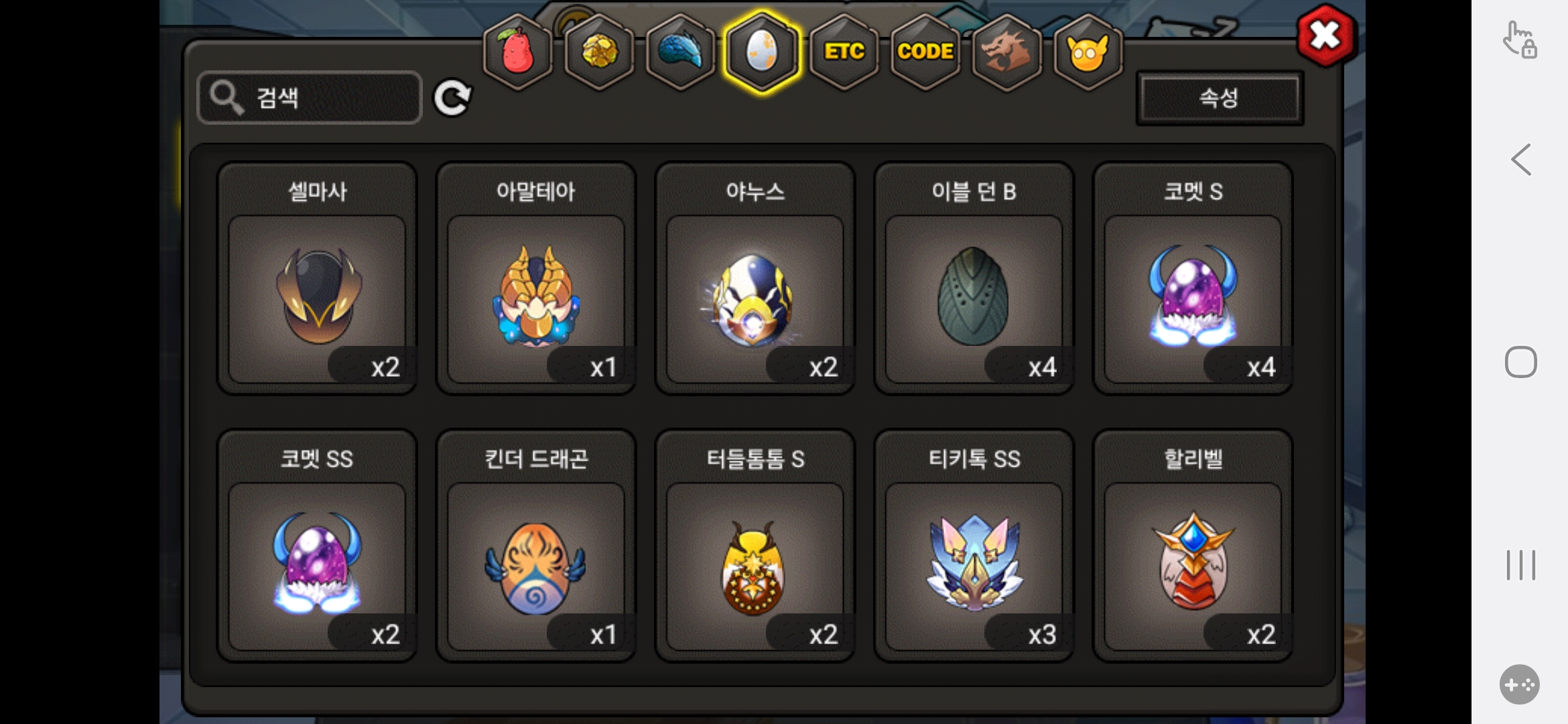Close the inventory with the red X

(1325, 36)
